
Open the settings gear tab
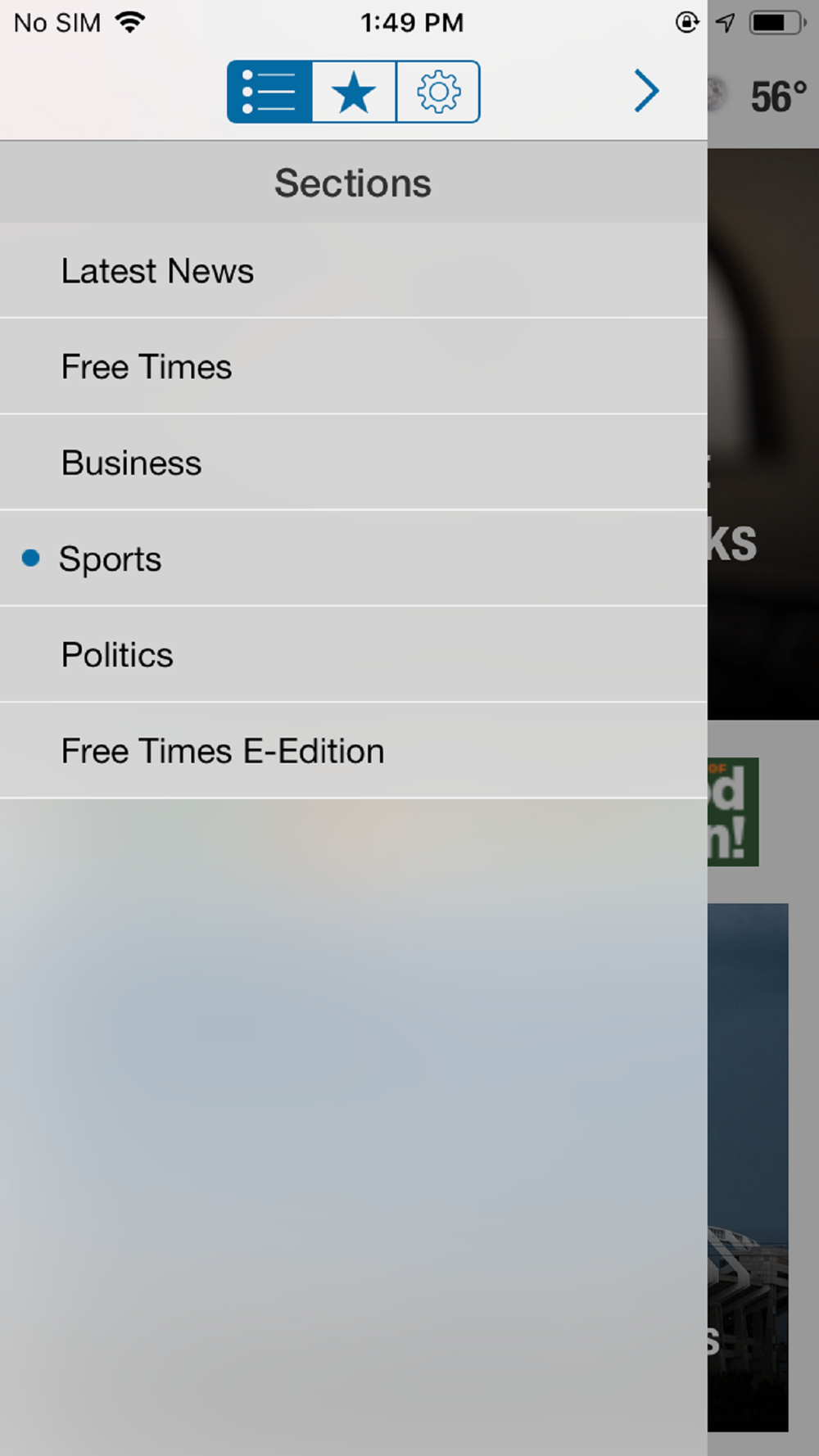(438, 92)
